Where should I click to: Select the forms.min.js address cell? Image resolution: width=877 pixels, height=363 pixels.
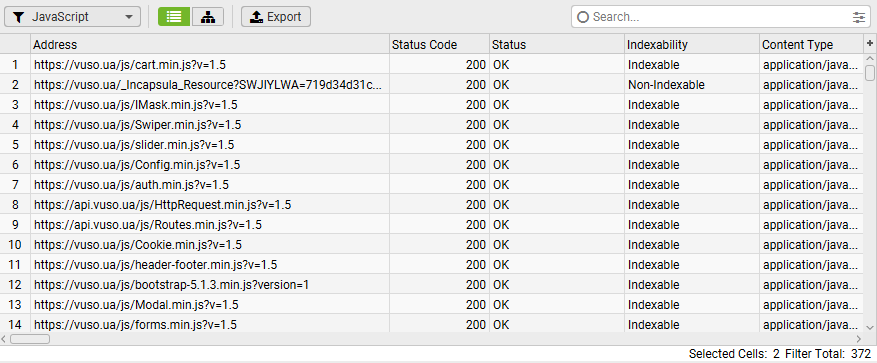(x=210, y=324)
